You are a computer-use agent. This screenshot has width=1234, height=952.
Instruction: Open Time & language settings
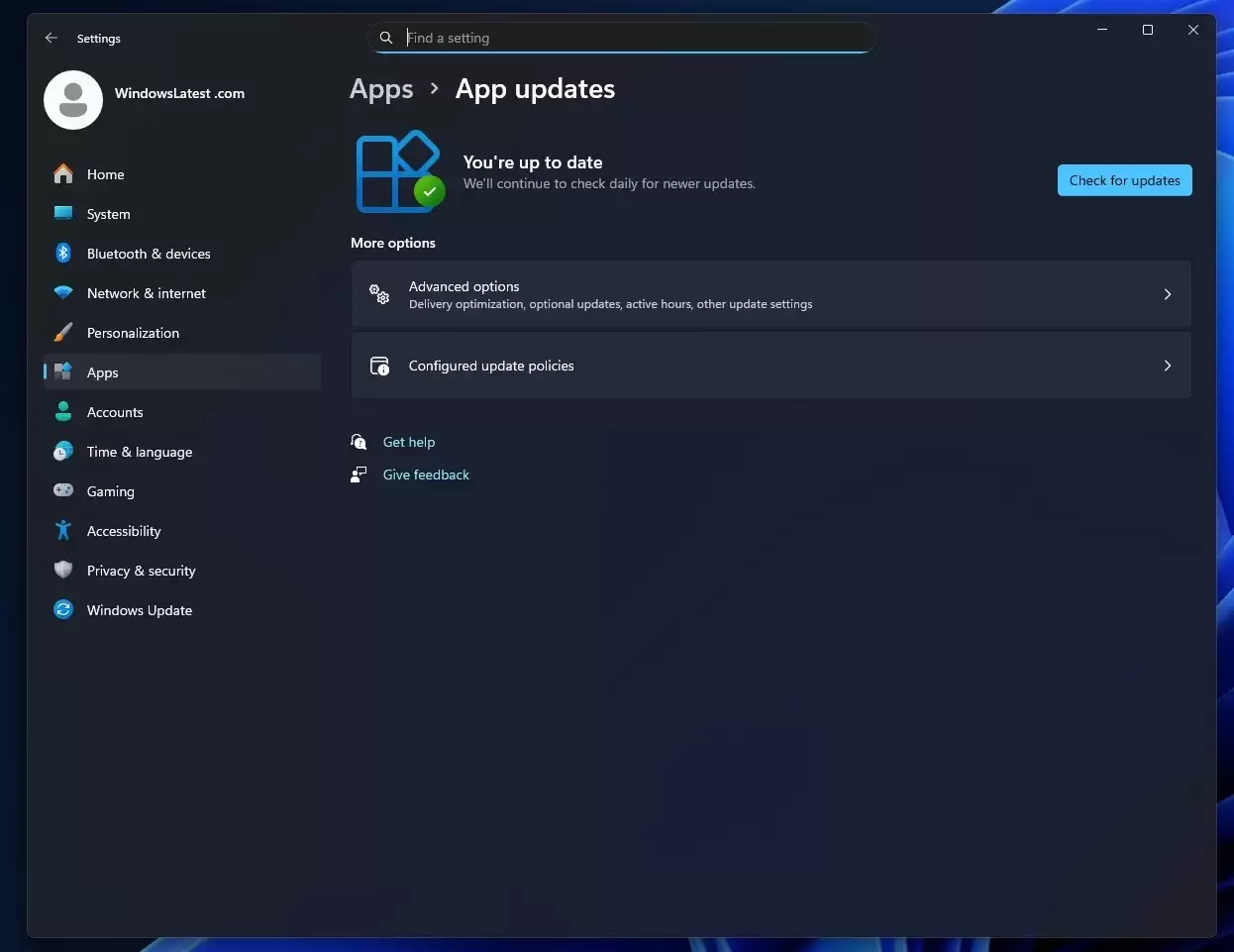point(139,452)
